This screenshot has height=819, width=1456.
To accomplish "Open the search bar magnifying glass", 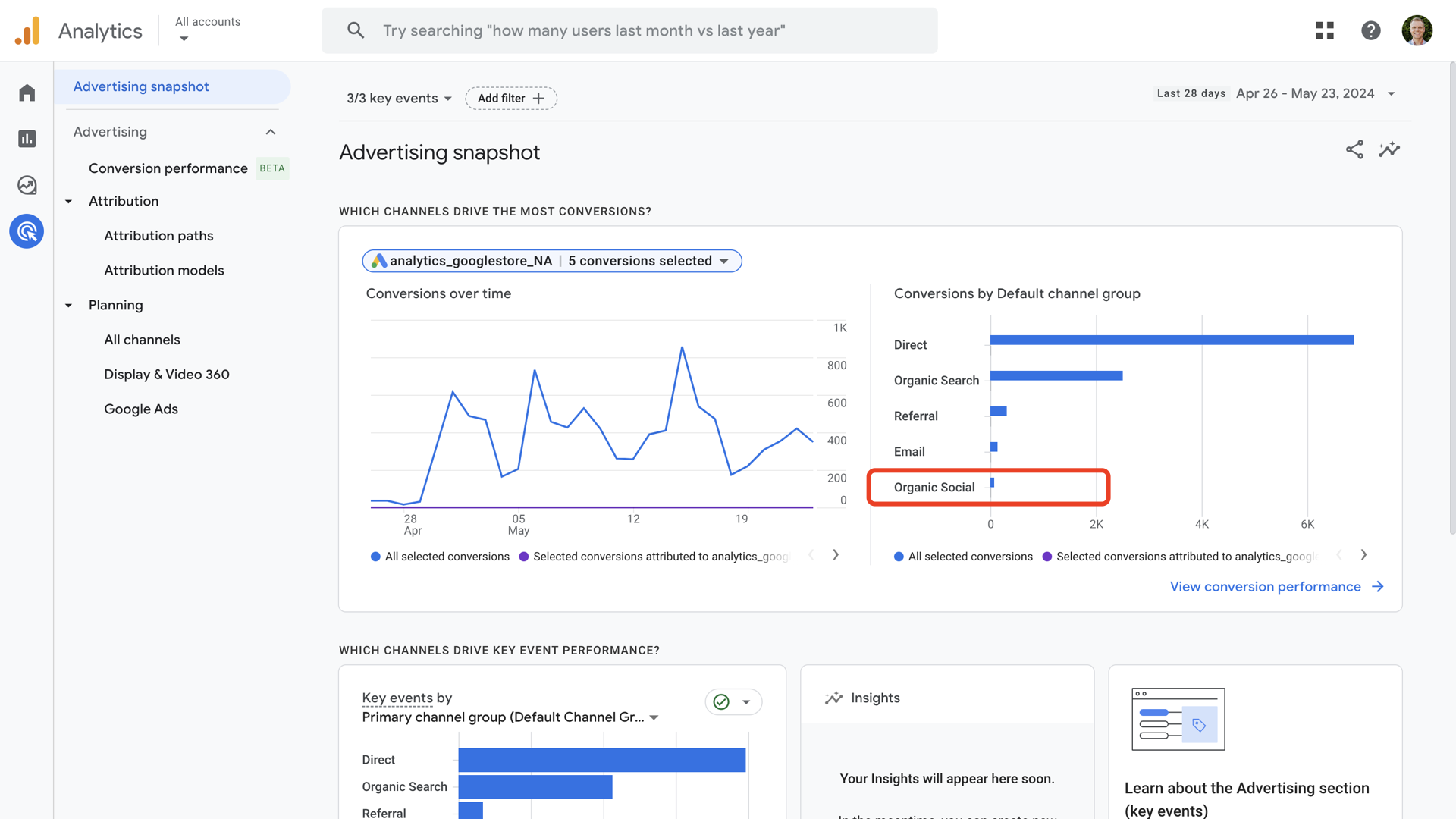I will coord(356,30).
